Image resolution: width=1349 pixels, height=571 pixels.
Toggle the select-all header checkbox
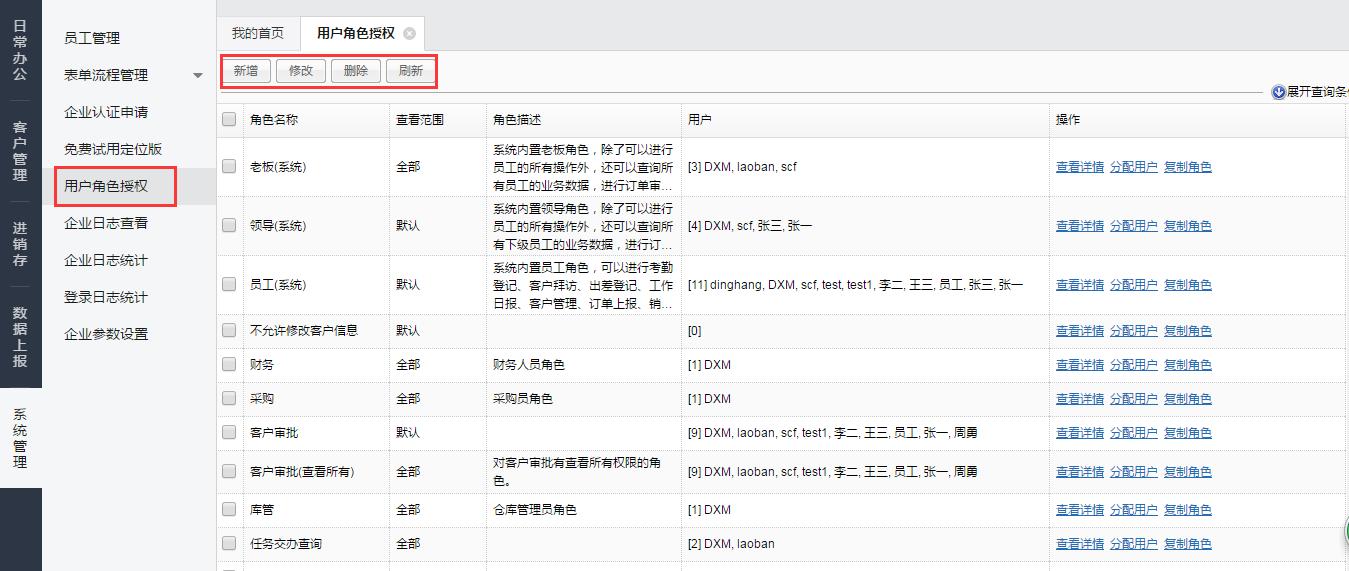229,120
